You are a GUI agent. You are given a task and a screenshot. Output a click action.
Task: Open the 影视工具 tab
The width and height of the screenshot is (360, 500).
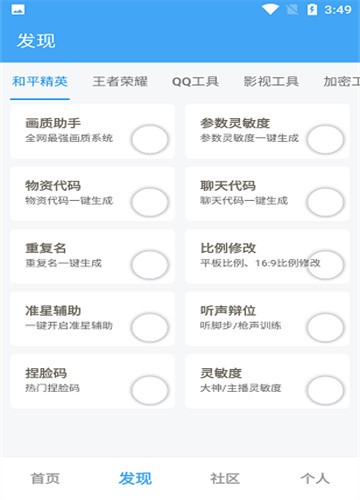[x=271, y=81]
